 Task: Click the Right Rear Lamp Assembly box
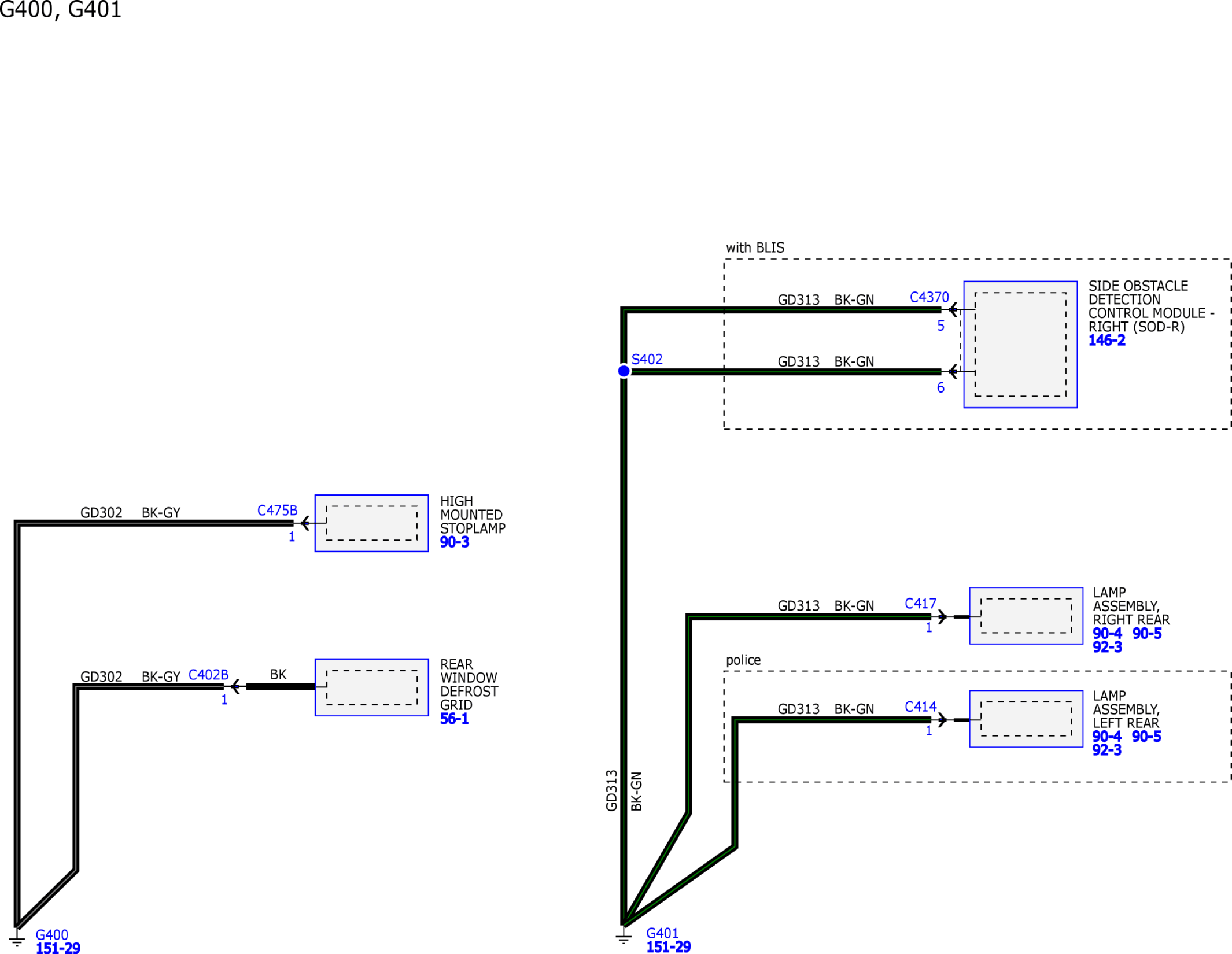(x=1026, y=616)
